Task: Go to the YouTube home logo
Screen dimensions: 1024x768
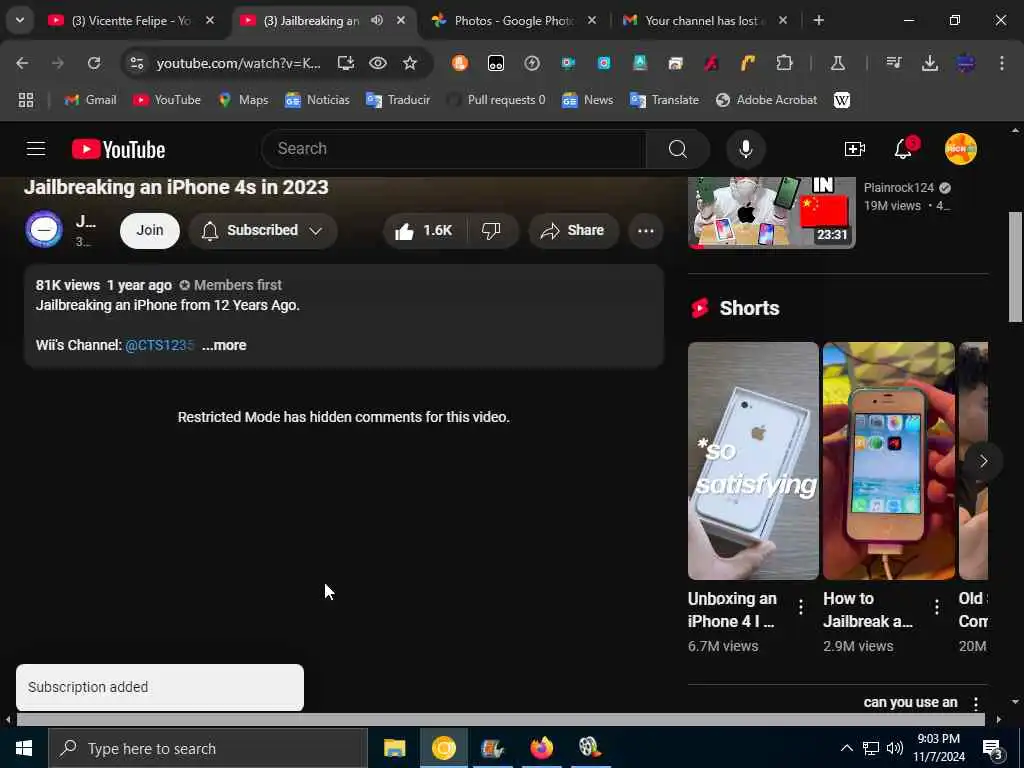Action: point(118,149)
